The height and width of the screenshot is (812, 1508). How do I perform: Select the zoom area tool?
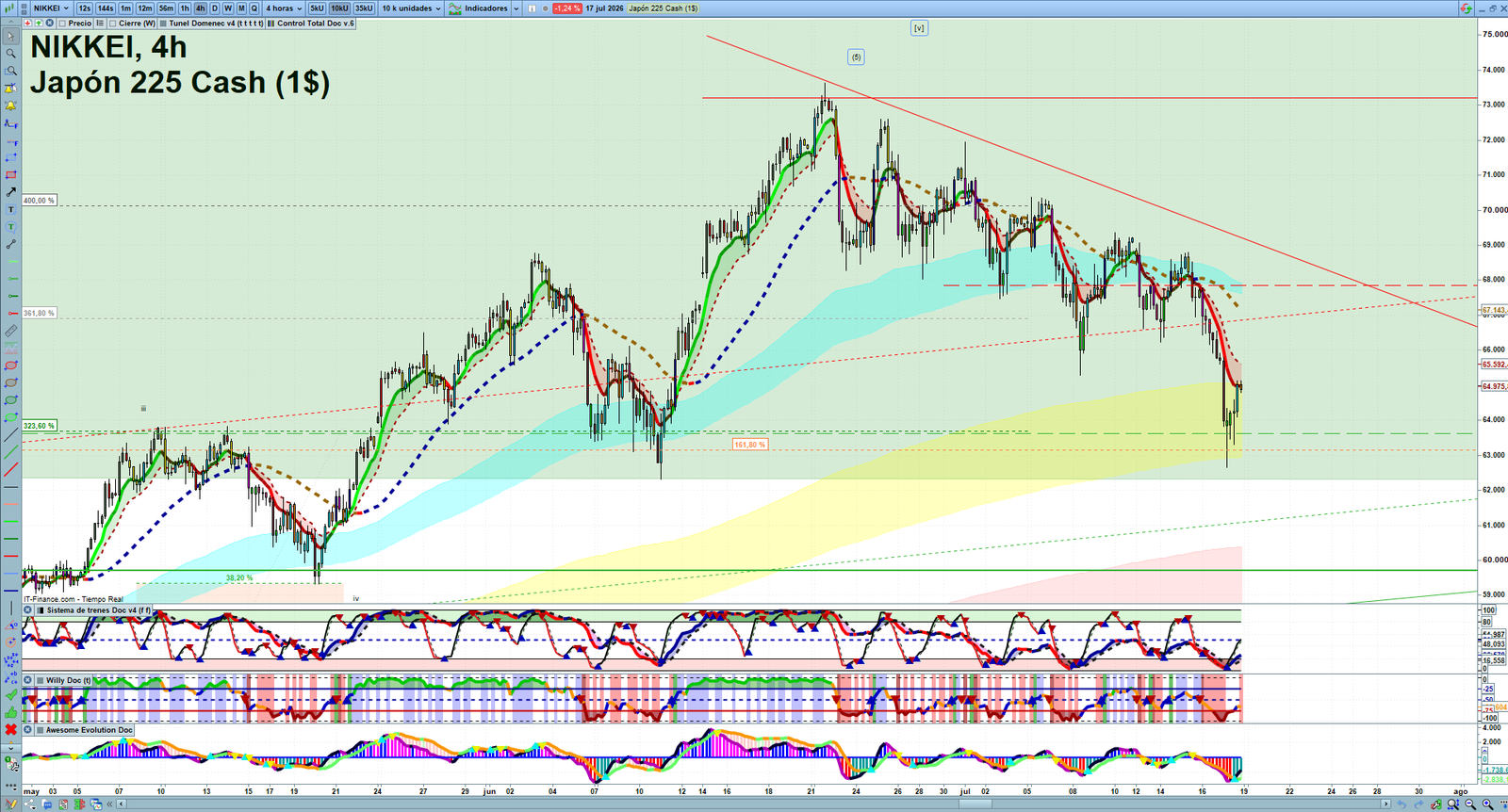[x=11, y=71]
